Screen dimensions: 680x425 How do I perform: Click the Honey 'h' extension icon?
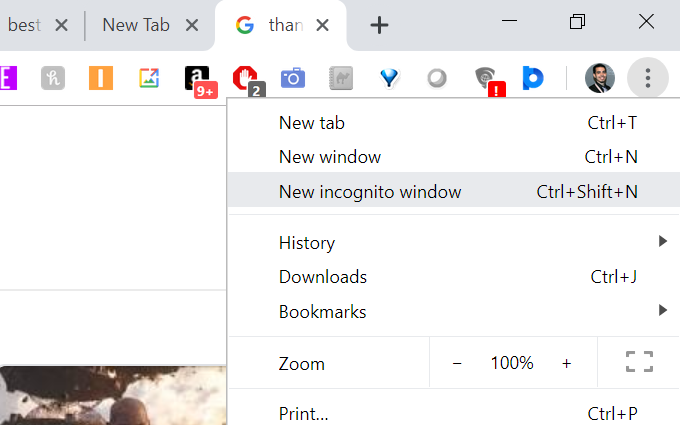click(x=53, y=78)
